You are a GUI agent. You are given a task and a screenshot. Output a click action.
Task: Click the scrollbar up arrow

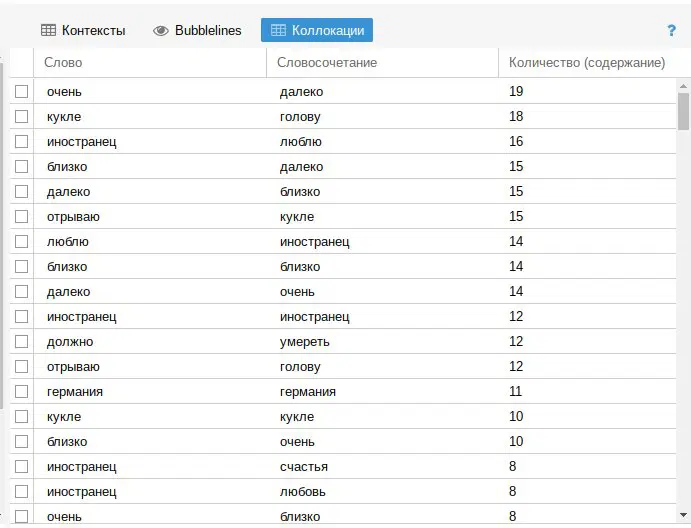683,86
